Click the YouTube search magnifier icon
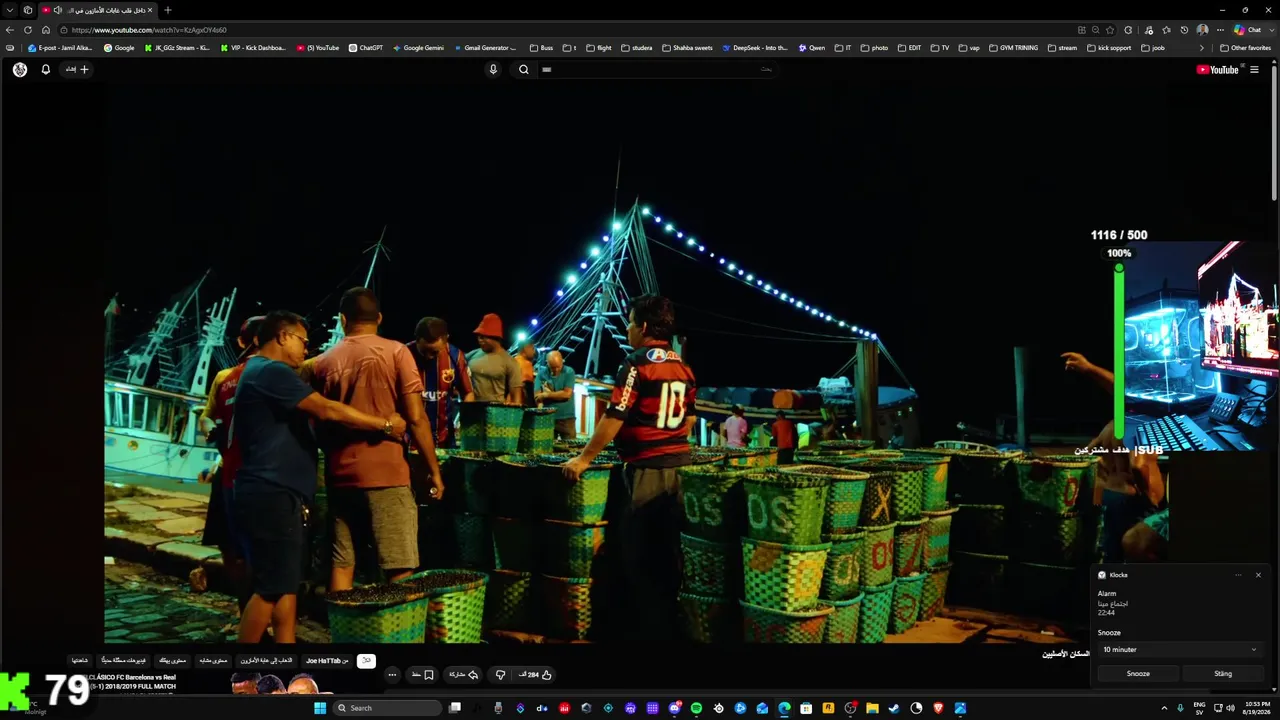The height and width of the screenshot is (720, 1280). 523,70
